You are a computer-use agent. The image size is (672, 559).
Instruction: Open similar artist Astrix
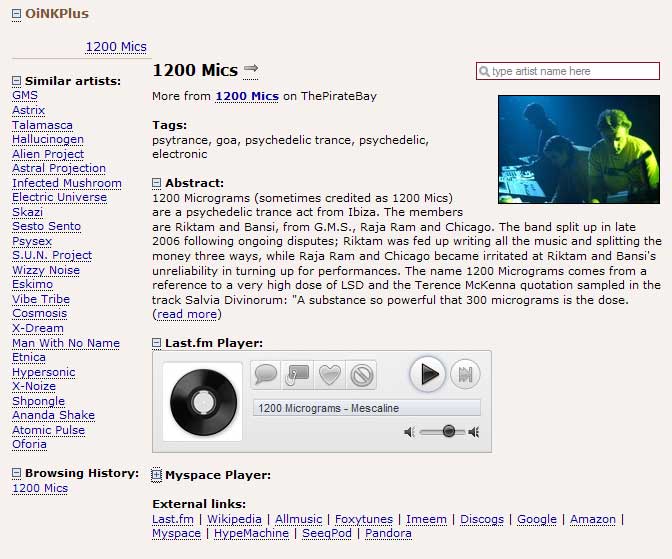(x=28, y=110)
